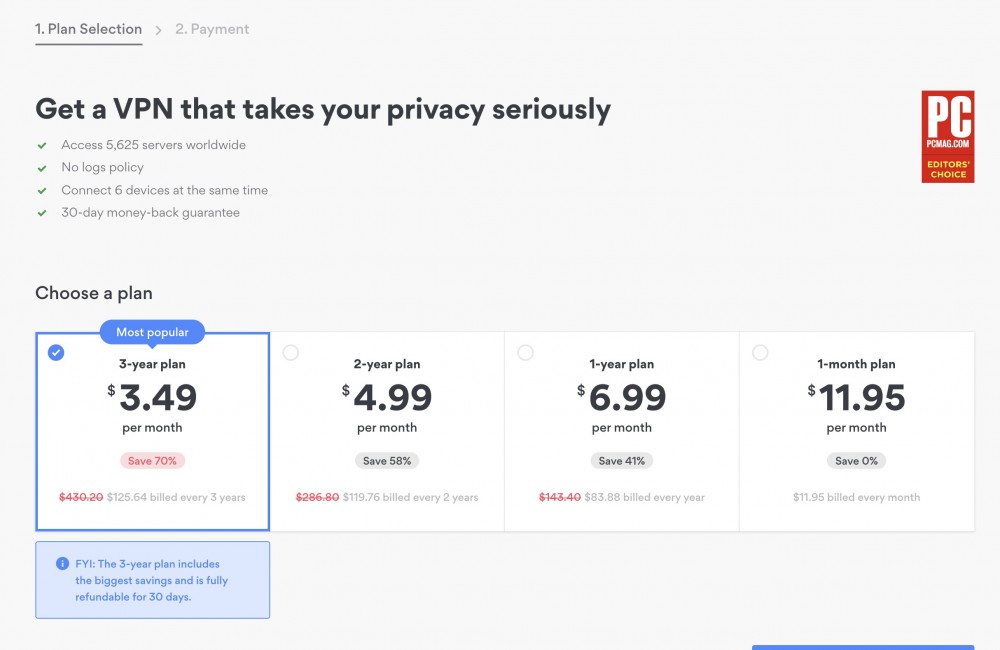Click checkmark beside Connect 6 devices
The height and width of the screenshot is (650, 1000).
tap(42, 191)
